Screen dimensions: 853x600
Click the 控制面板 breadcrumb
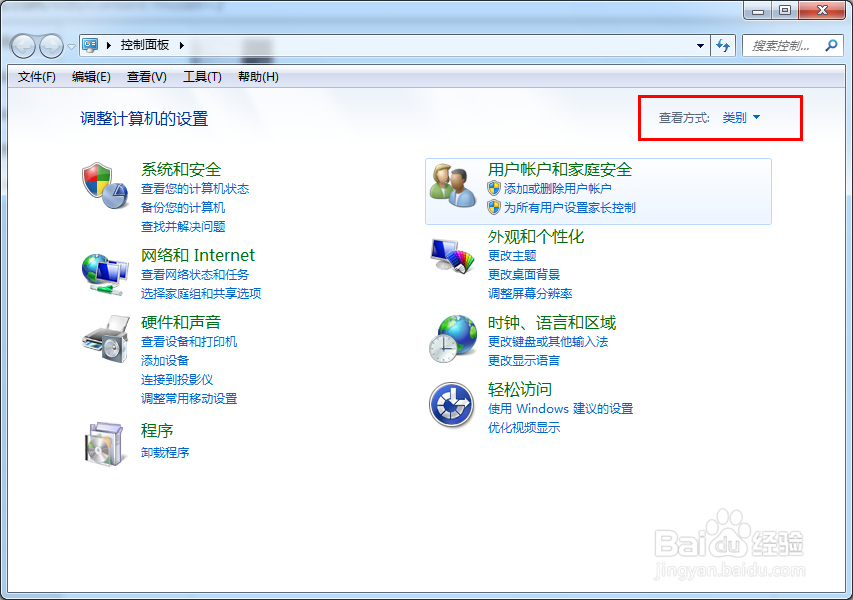tap(145, 45)
